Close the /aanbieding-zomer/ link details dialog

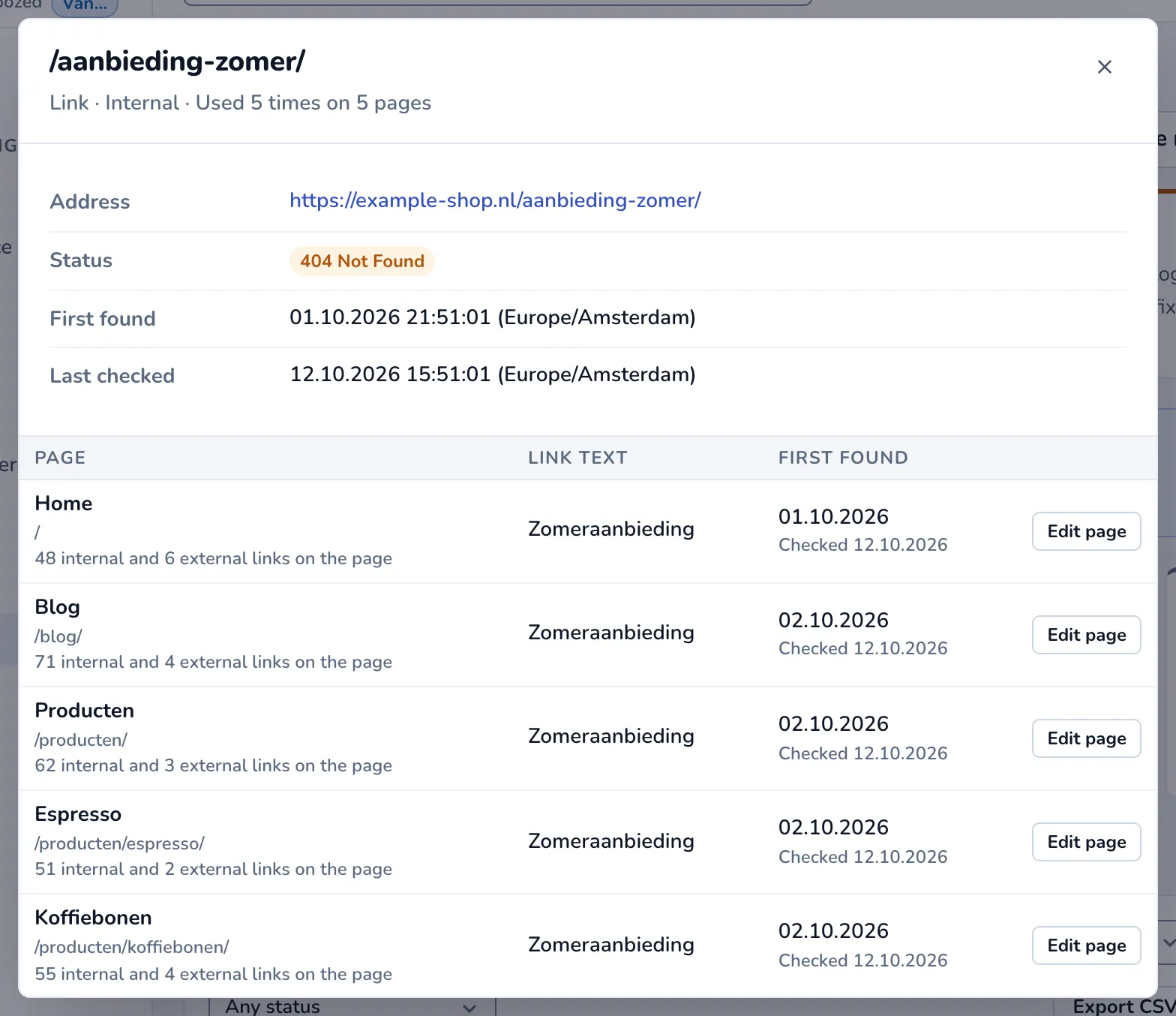coord(1104,67)
